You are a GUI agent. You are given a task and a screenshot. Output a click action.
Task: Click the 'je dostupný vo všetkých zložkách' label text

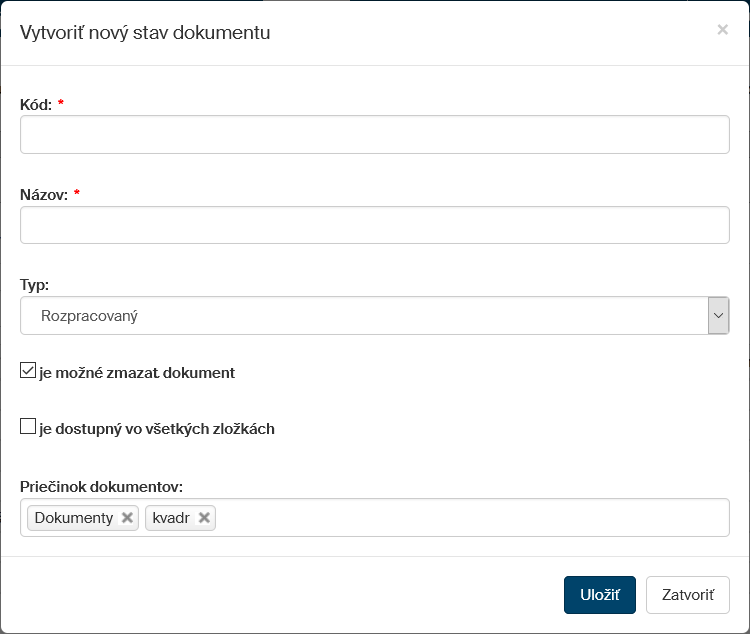[x=157, y=429]
